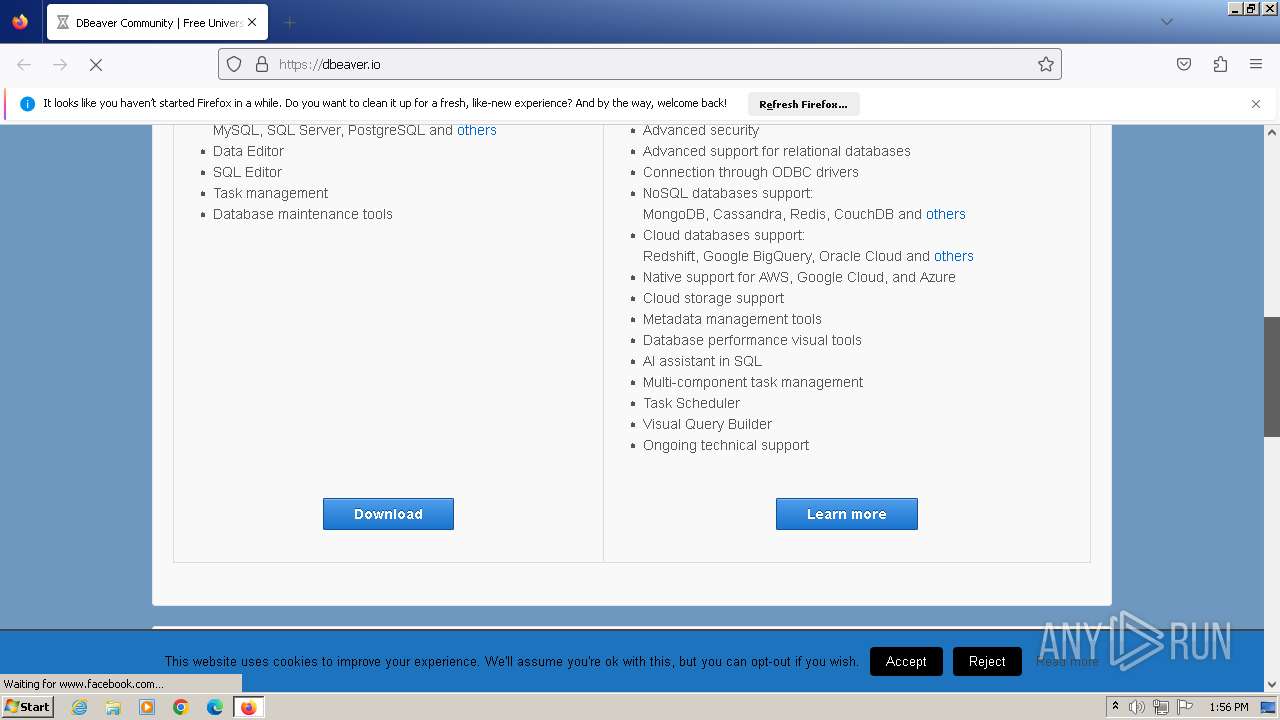Click 'Visual Query Builder' text
The image size is (1280, 720).
pos(707,424)
